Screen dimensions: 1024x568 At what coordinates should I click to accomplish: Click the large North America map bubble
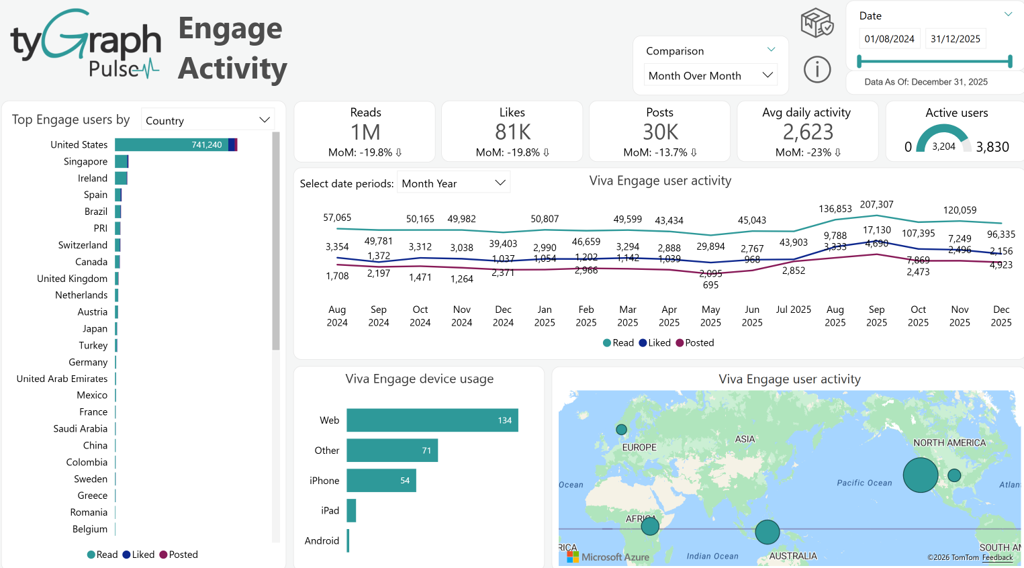click(920, 475)
